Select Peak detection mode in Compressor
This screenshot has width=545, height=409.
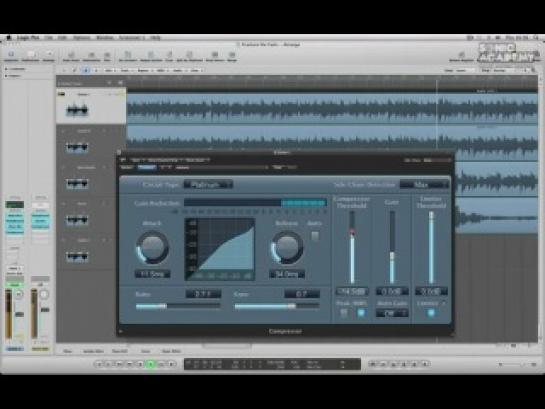click(x=343, y=313)
